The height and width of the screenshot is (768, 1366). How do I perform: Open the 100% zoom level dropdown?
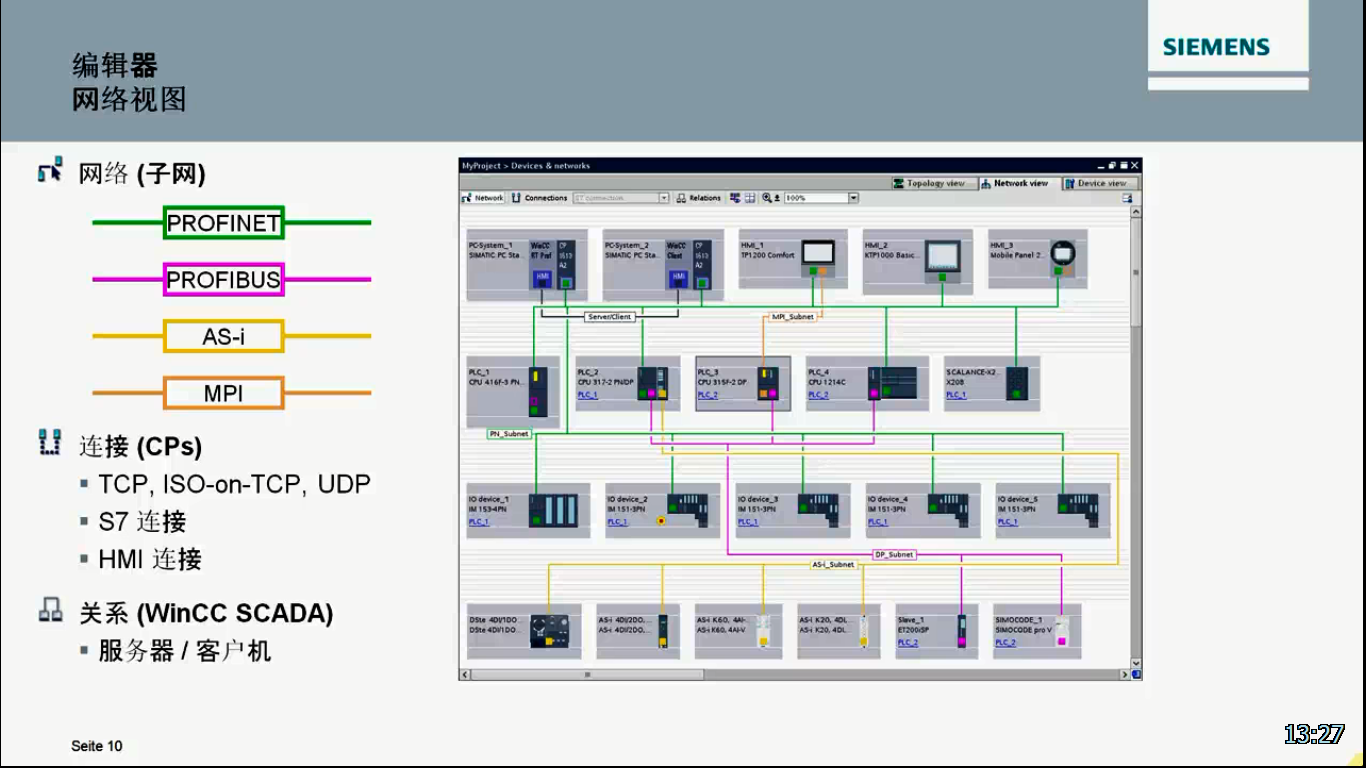click(821, 198)
